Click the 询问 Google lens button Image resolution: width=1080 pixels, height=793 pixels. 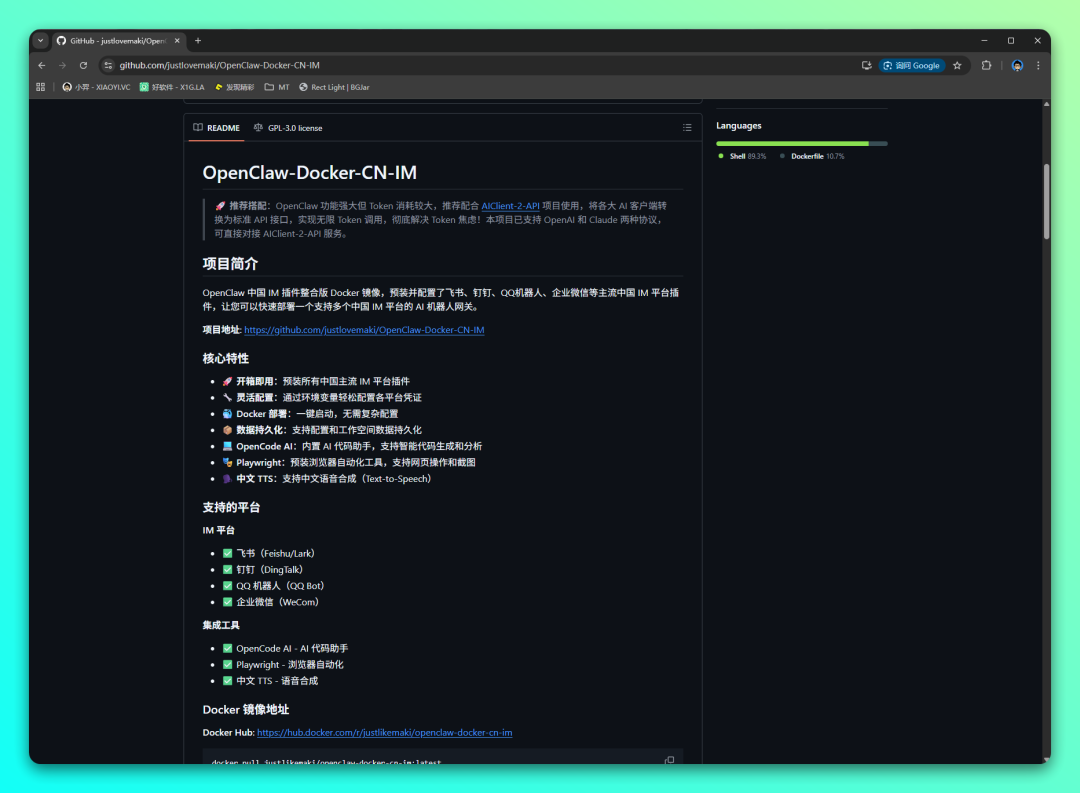pos(911,65)
